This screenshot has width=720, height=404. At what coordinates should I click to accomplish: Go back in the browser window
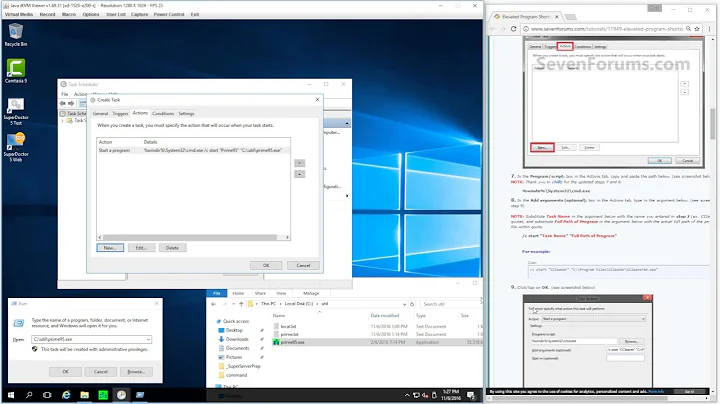tap(493, 28)
